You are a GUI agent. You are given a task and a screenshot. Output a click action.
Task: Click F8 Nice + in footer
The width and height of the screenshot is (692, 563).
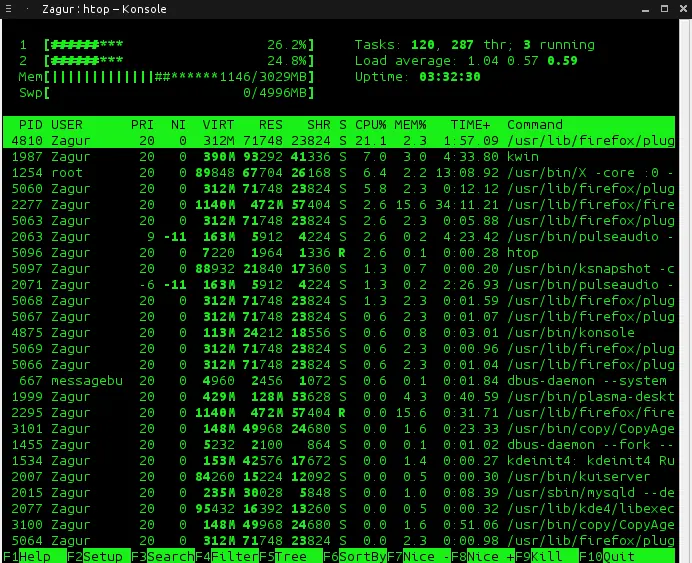pyautogui.click(x=483, y=556)
